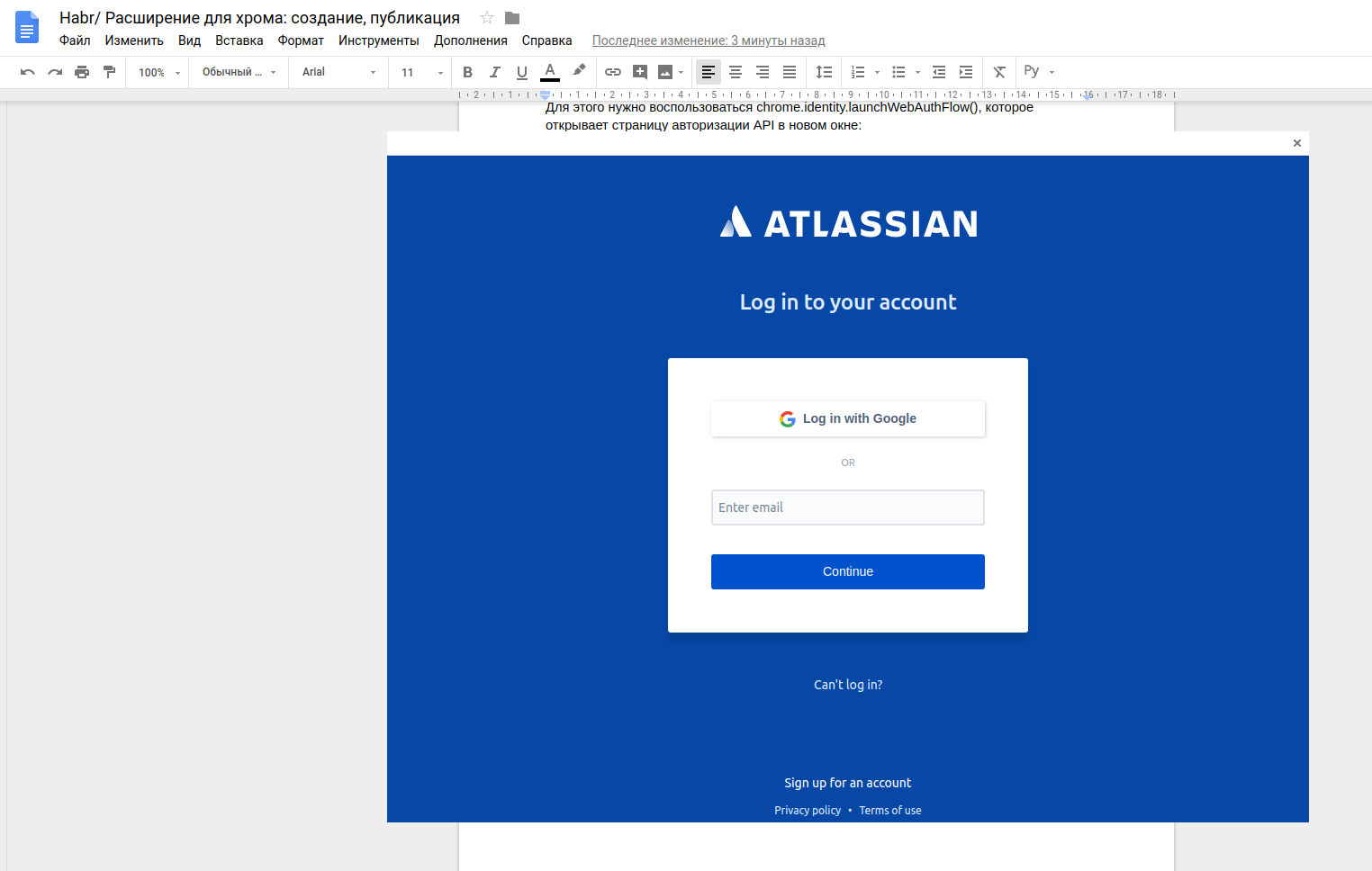This screenshot has width=1372, height=871.
Task: Open the "Can't log in?" link
Action: pyautogui.click(x=848, y=685)
